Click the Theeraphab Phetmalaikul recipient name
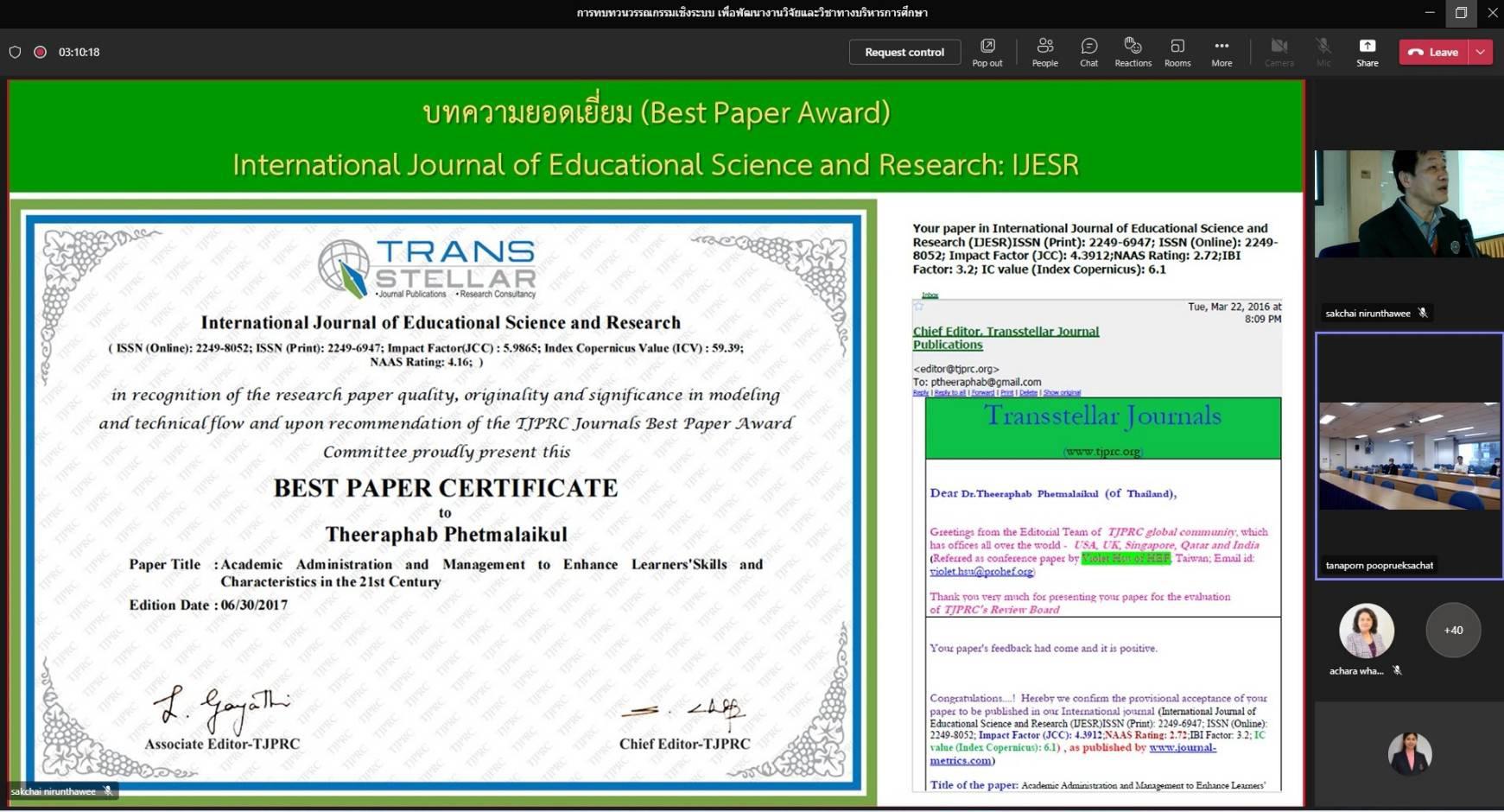1504x812 pixels. [446, 535]
